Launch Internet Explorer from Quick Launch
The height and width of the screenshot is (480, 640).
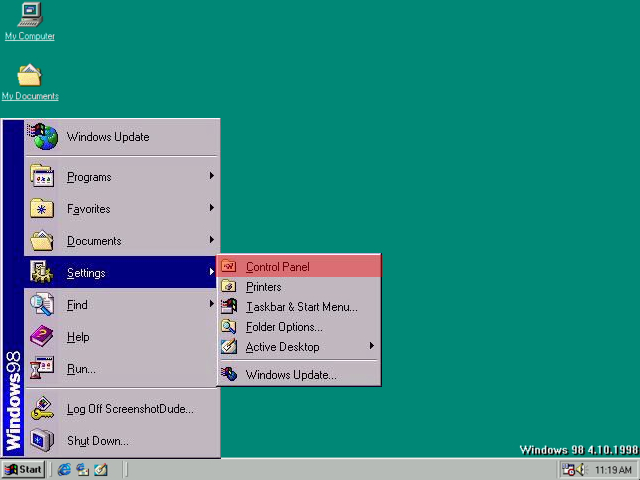65,469
